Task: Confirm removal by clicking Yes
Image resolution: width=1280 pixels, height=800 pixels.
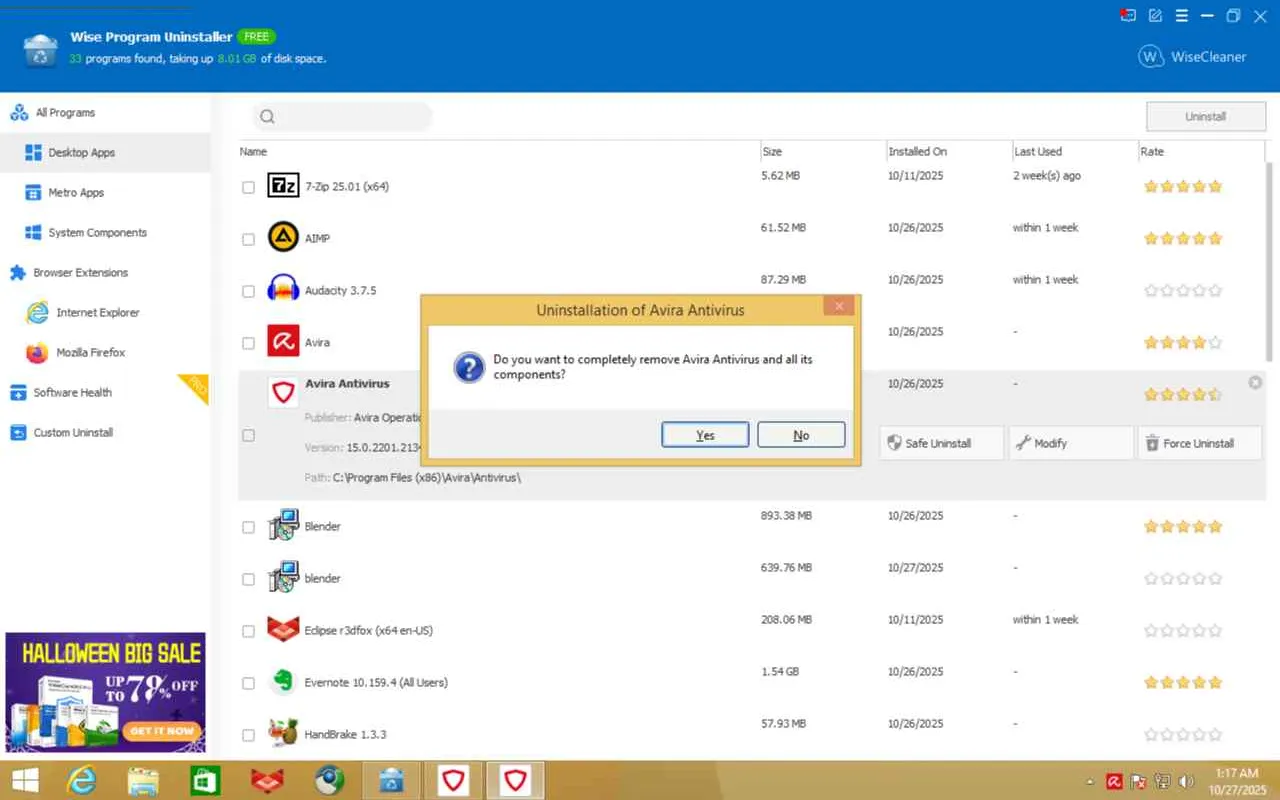Action: 705,435
